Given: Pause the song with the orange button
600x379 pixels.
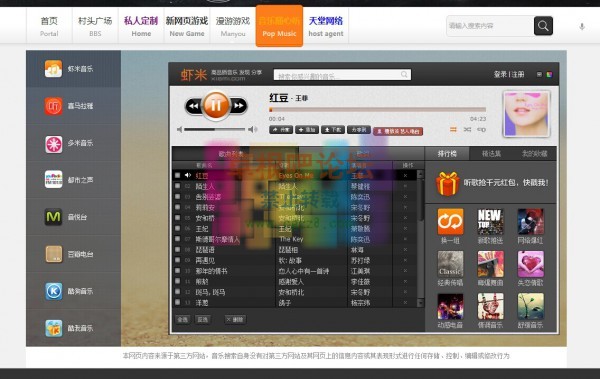Looking at the screenshot, I should tap(216, 105).
